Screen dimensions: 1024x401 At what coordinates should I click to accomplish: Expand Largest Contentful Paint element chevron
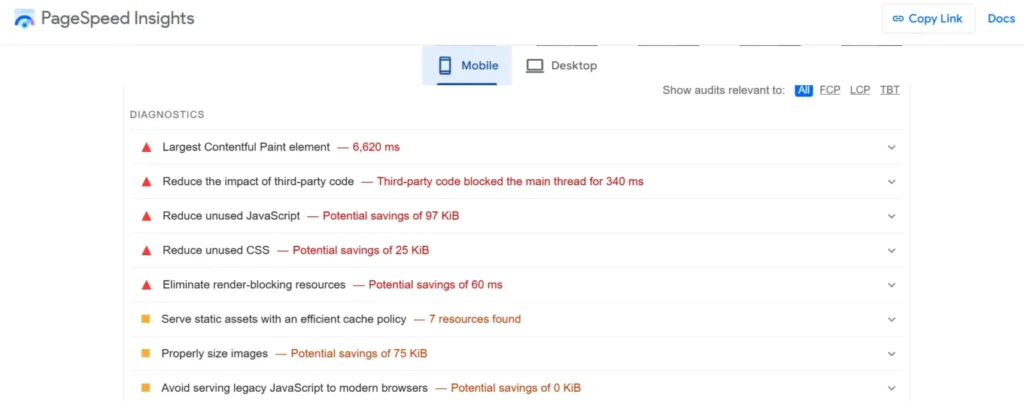point(891,148)
